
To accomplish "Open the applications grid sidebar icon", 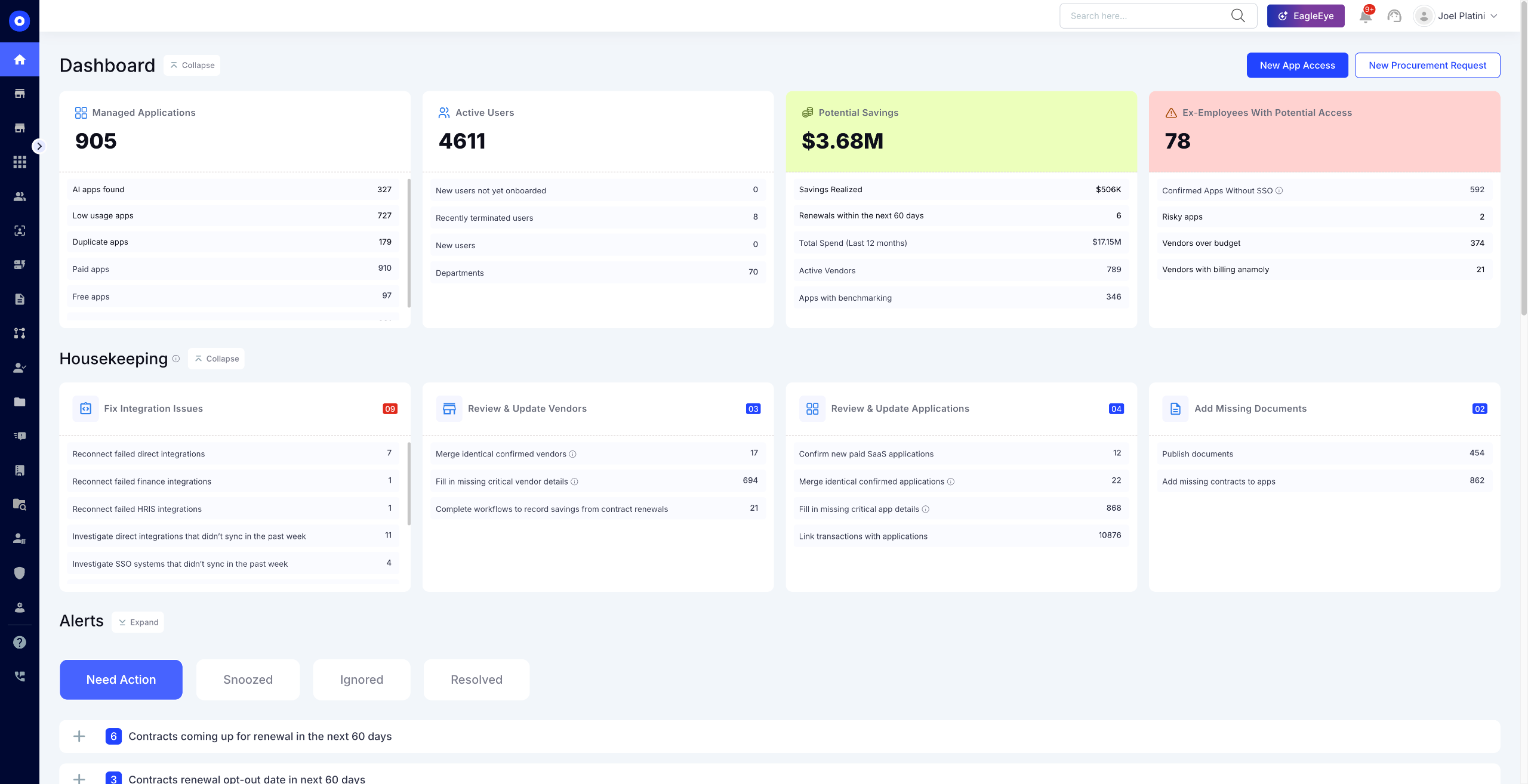I will (x=20, y=162).
